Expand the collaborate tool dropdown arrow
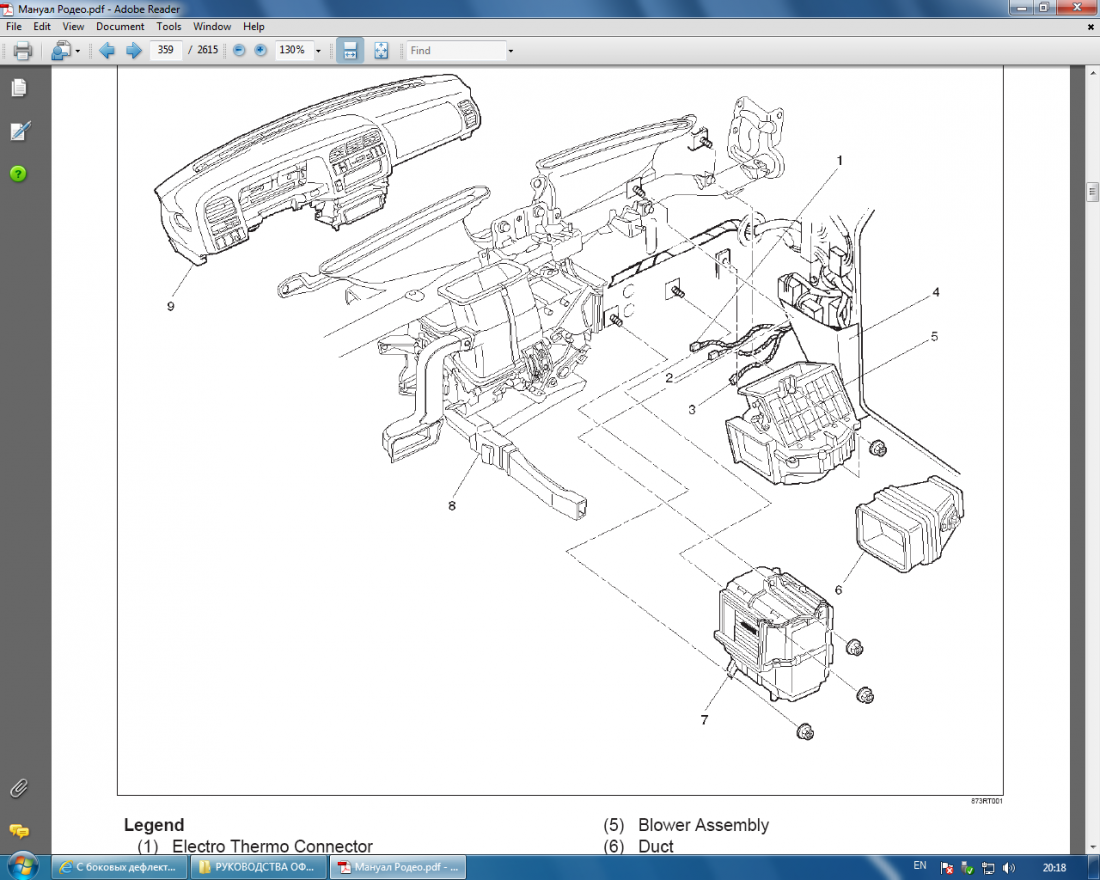 pos(78,51)
